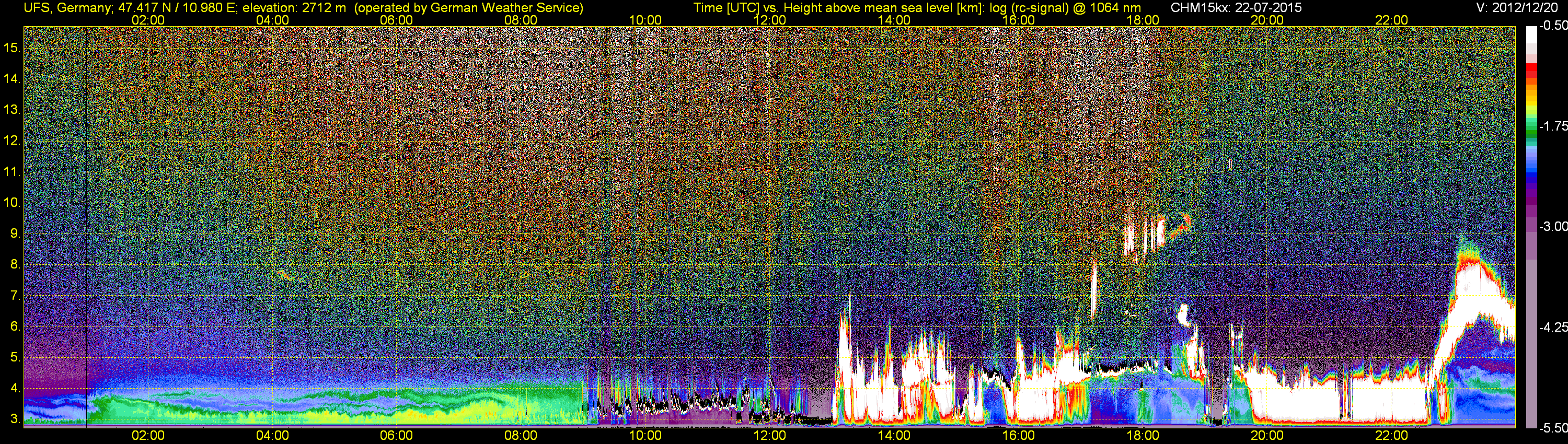The height and width of the screenshot is (444, 1568).
Task: Click the 12:00 label on the top time axis
Action: click(769, 20)
